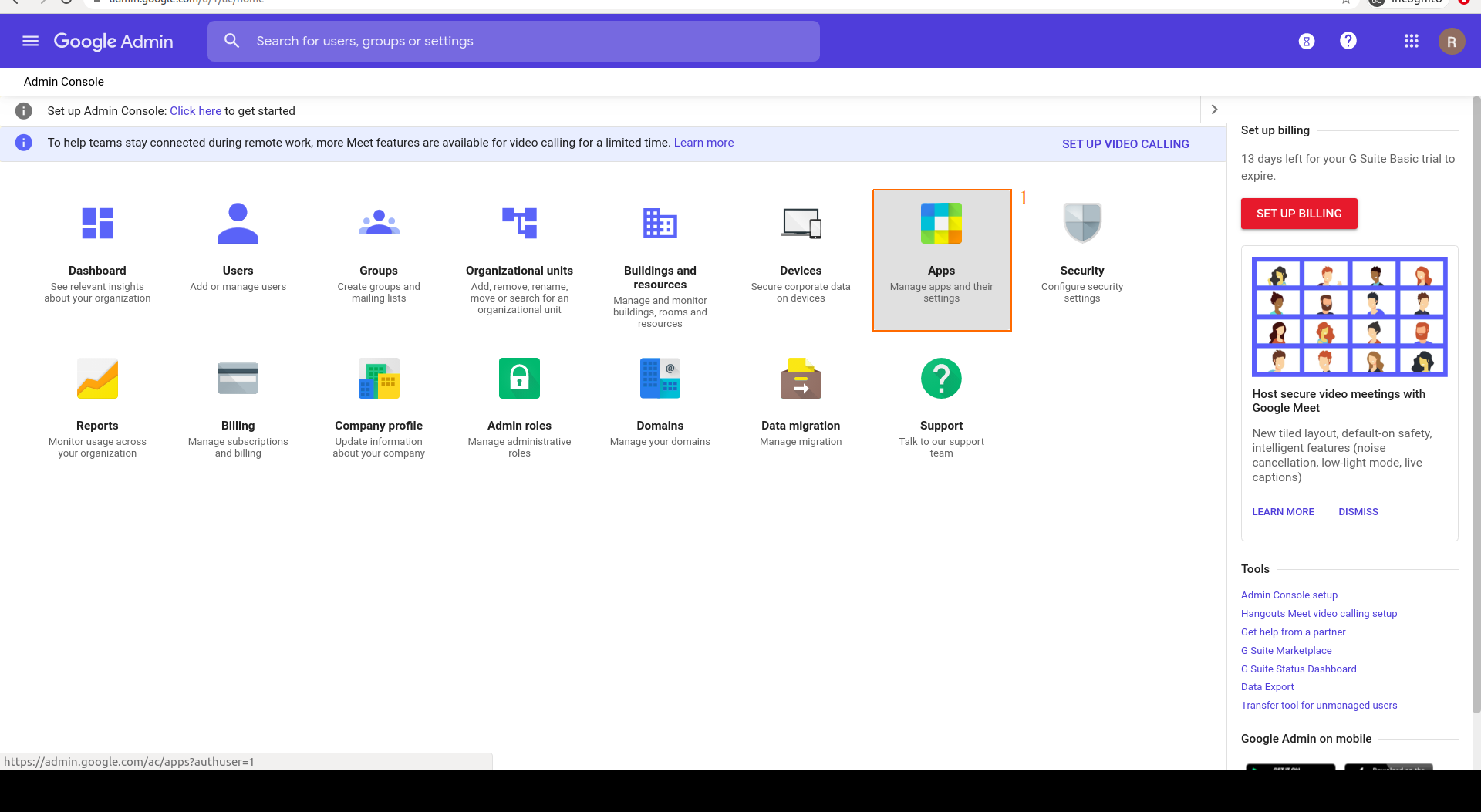Open the Data Export link
1481x812 pixels.
[1267, 687]
